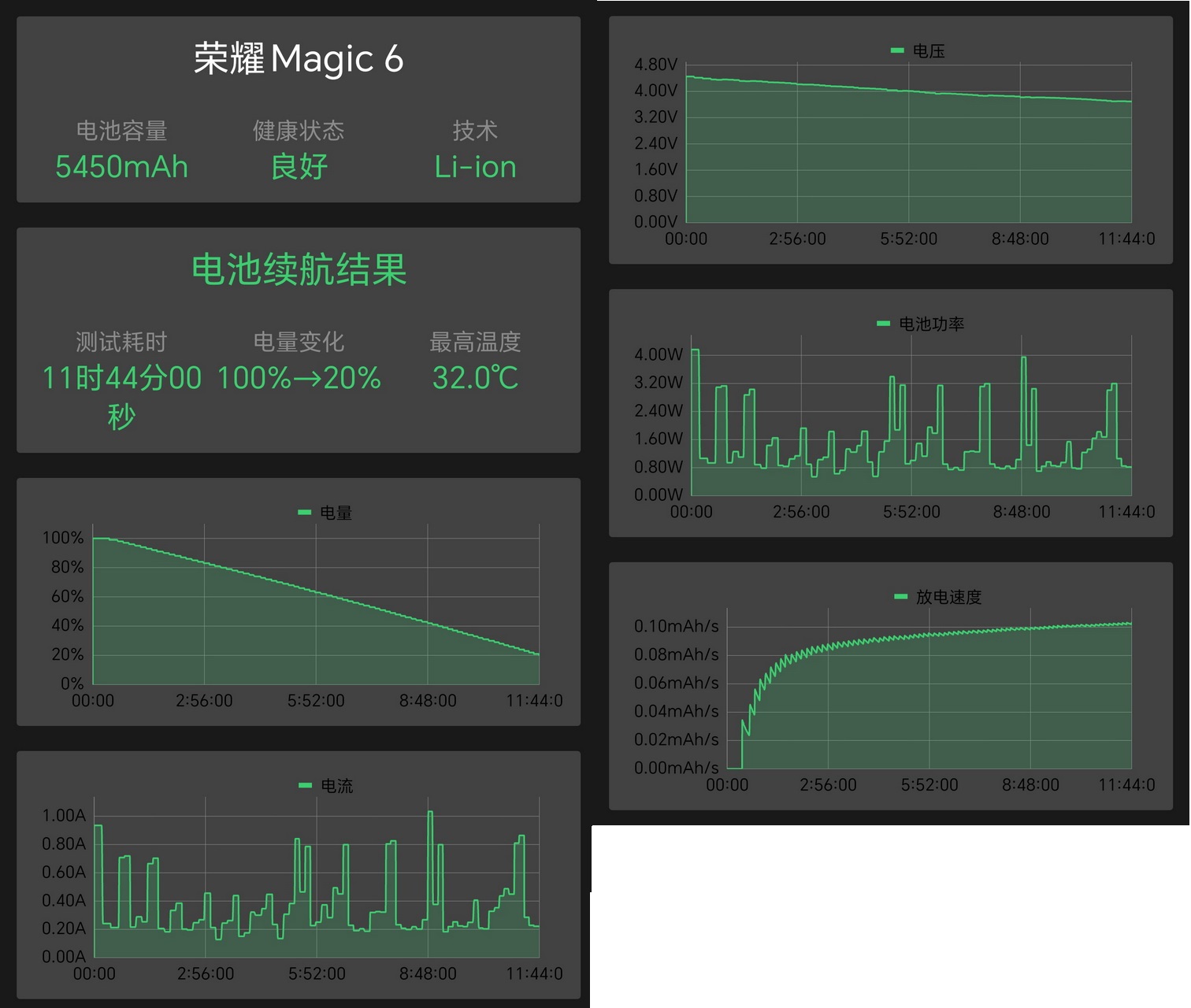This screenshot has height=1008, width=1191.
Task: Click the 放电速度 legend text
Action: point(949,597)
